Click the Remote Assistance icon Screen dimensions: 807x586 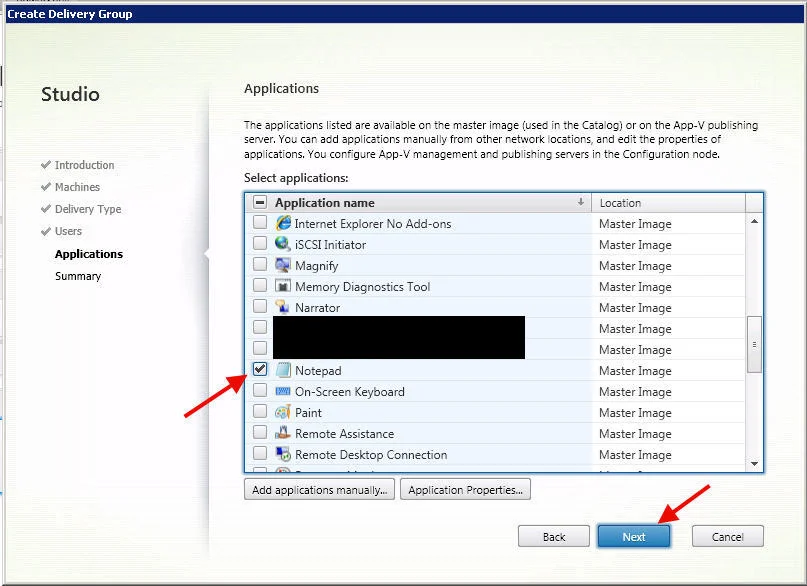pos(283,433)
